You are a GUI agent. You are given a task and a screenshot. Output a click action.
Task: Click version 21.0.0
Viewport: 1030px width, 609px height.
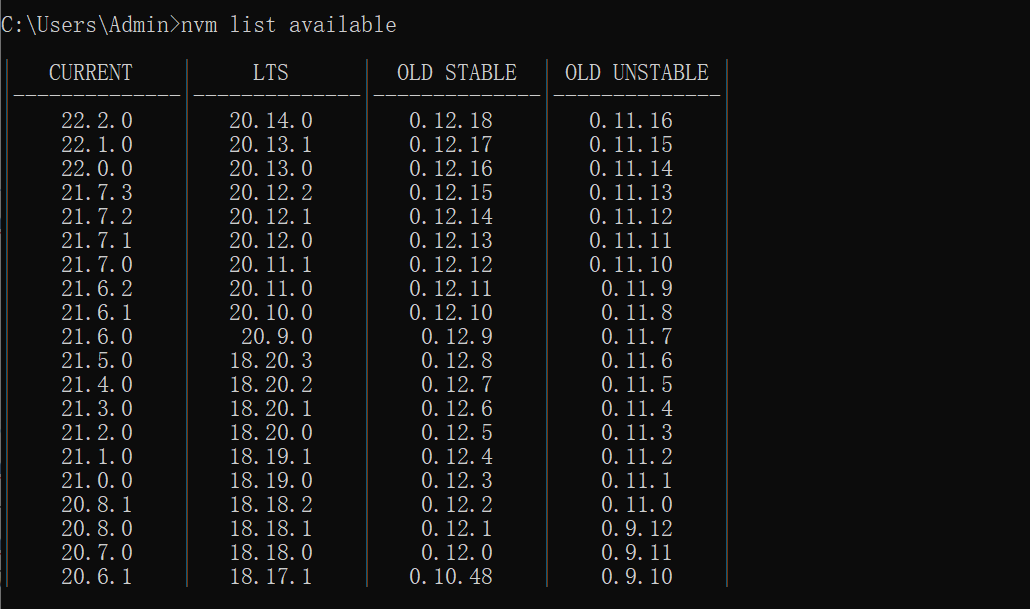pos(97,480)
